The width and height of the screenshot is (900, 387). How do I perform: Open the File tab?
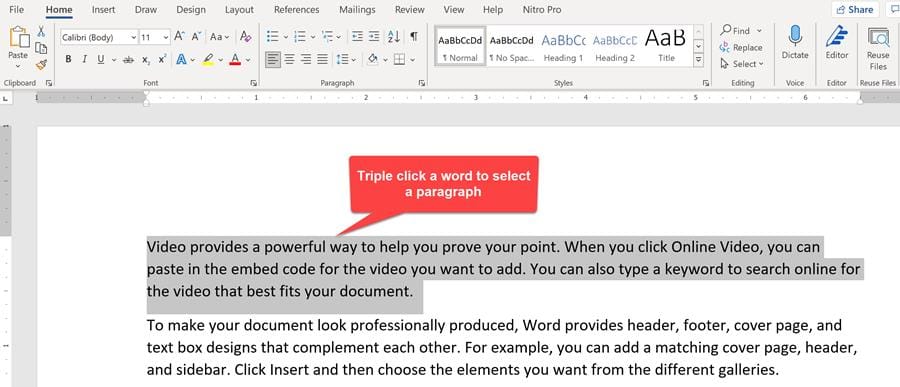point(17,10)
